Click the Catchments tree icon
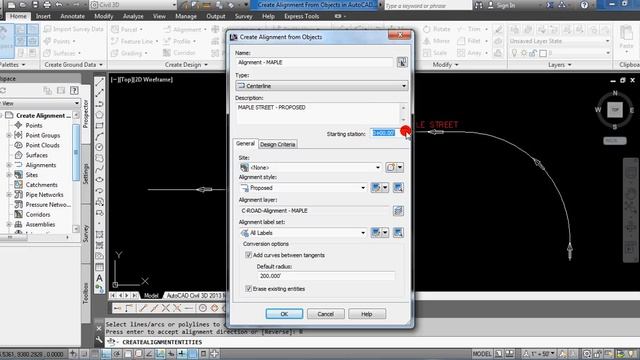Screen dimensions: 640x360 tap(18, 184)
